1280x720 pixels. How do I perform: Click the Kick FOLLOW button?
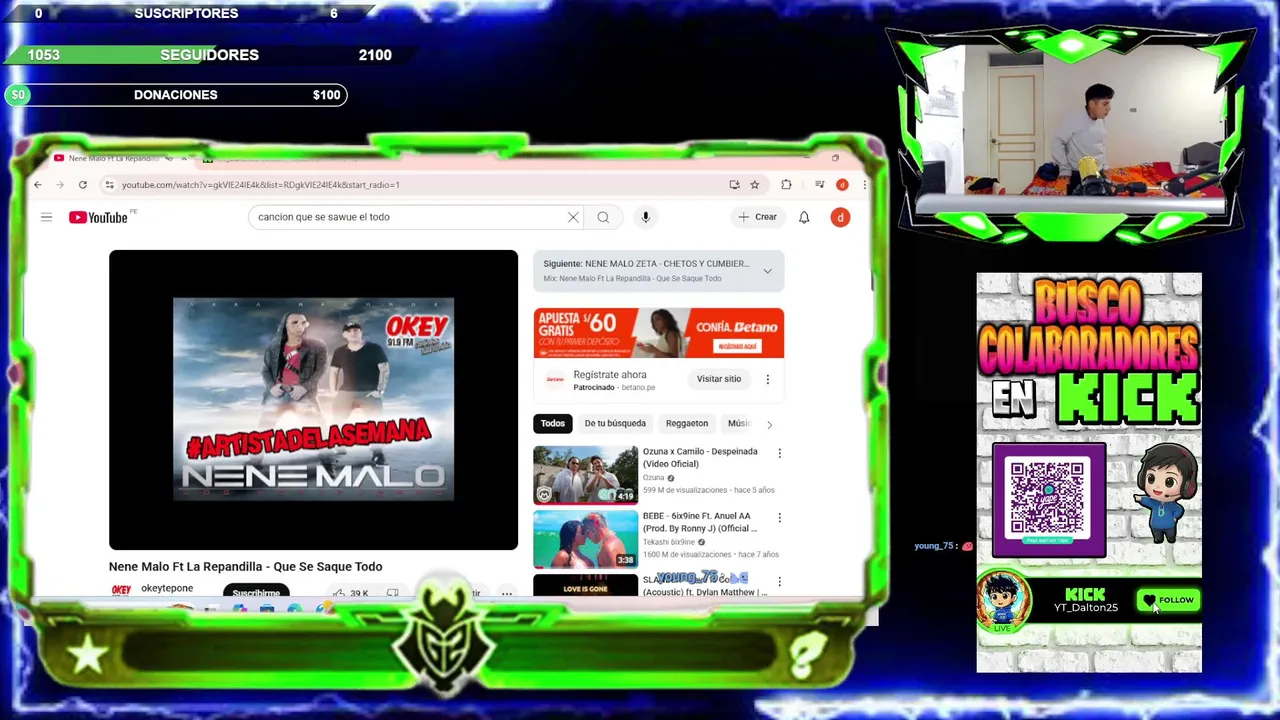click(1167, 600)
